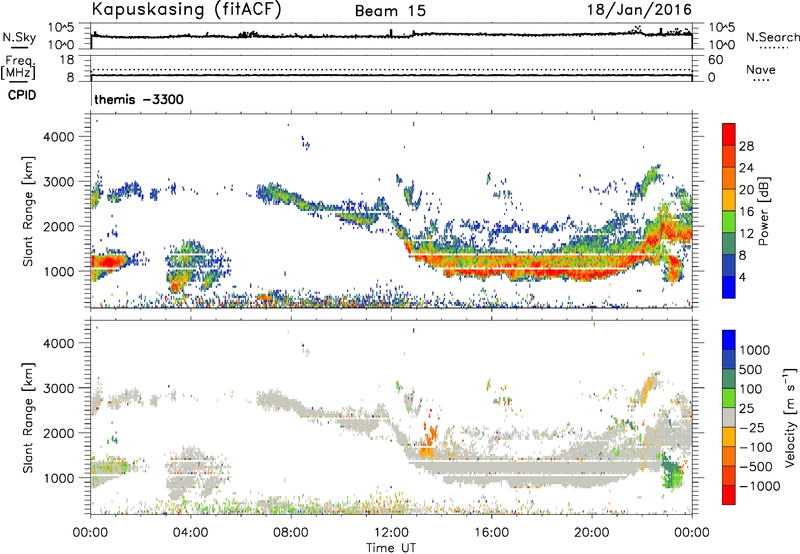The height and width of the screenshot is (554, 800).
Task: Select the 'Velocity [m s-1]' colour bar title
Action: (790, 417)
